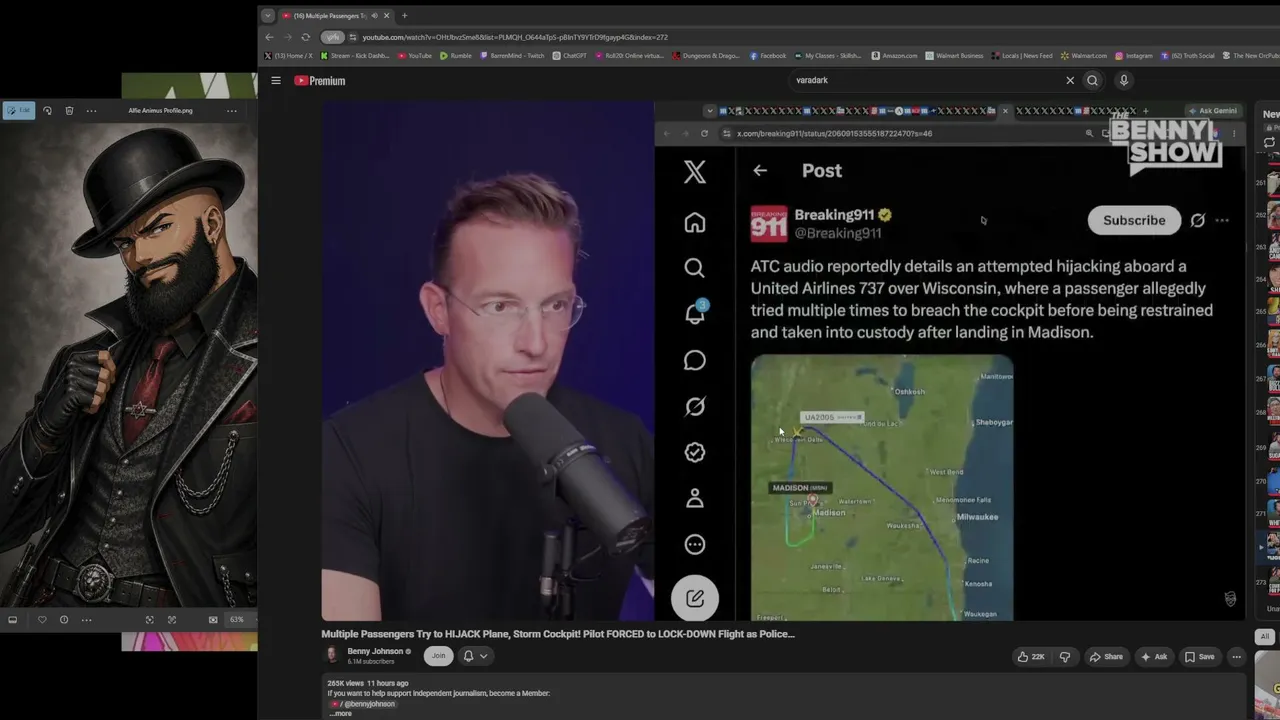
Task: Open the @Breaking911 handle link
Action: click(838, 233)
